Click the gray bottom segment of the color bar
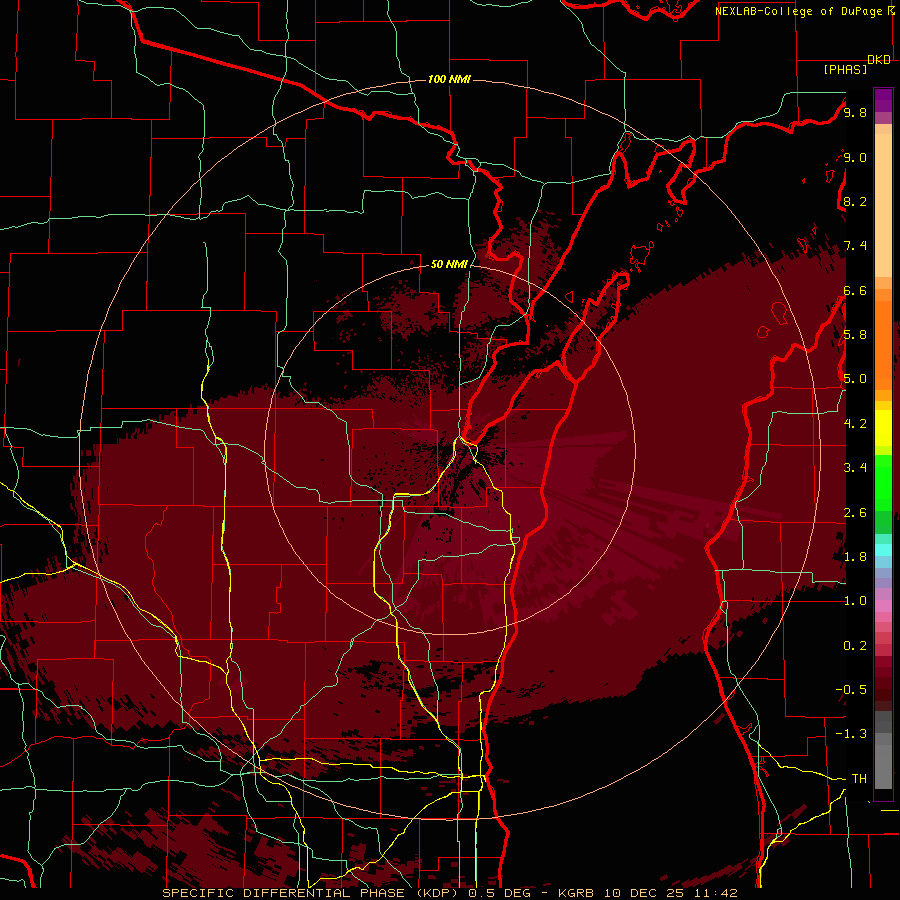Image resolution: width=900 pixels, height=900 pixels. pos(883,763)
